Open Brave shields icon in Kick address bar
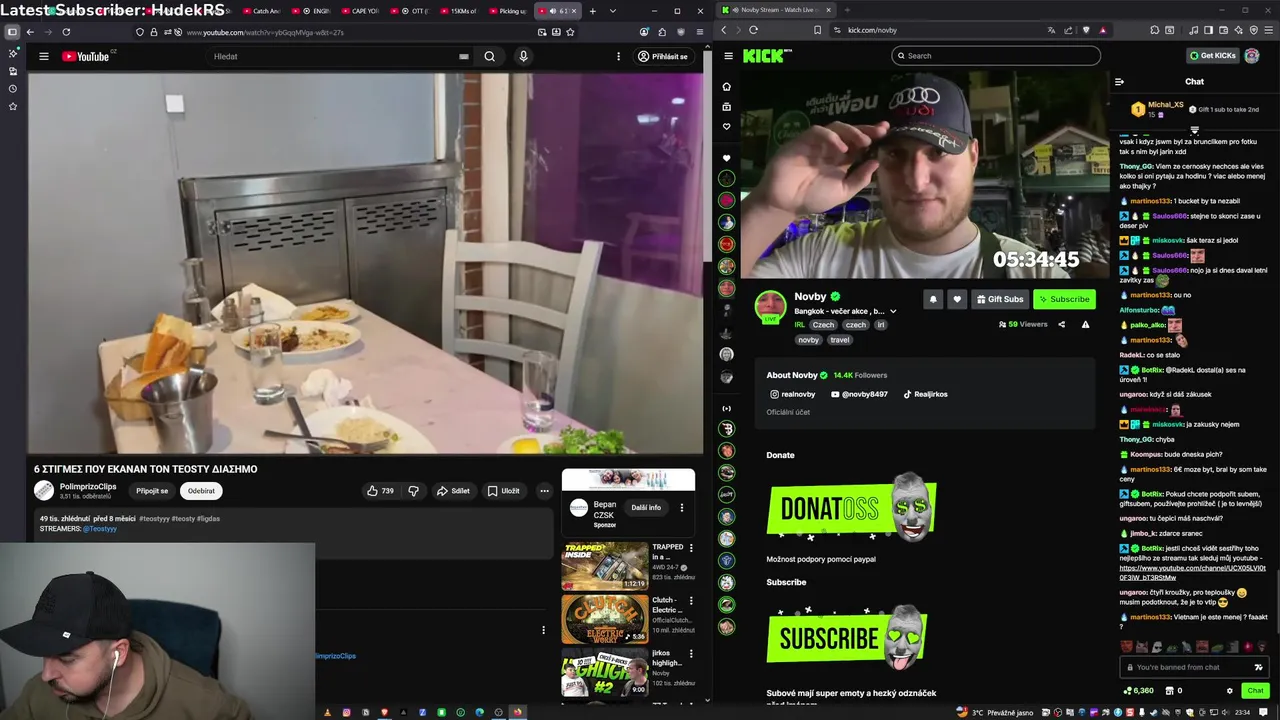Viewport: 1280px width, 720px height. click(x=1086, y=30)
